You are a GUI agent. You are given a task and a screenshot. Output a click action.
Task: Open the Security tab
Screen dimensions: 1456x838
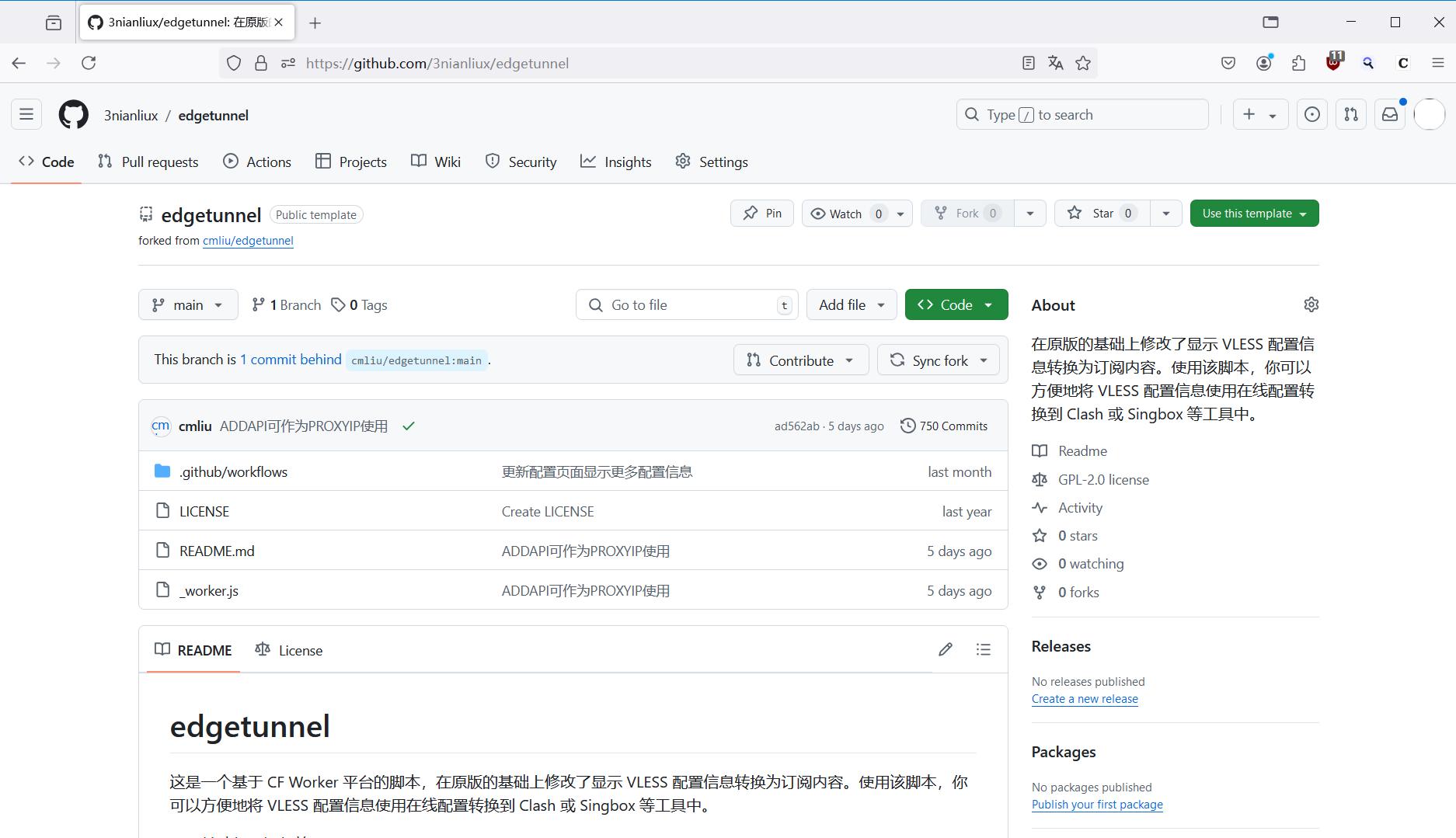tap(521, 162)
